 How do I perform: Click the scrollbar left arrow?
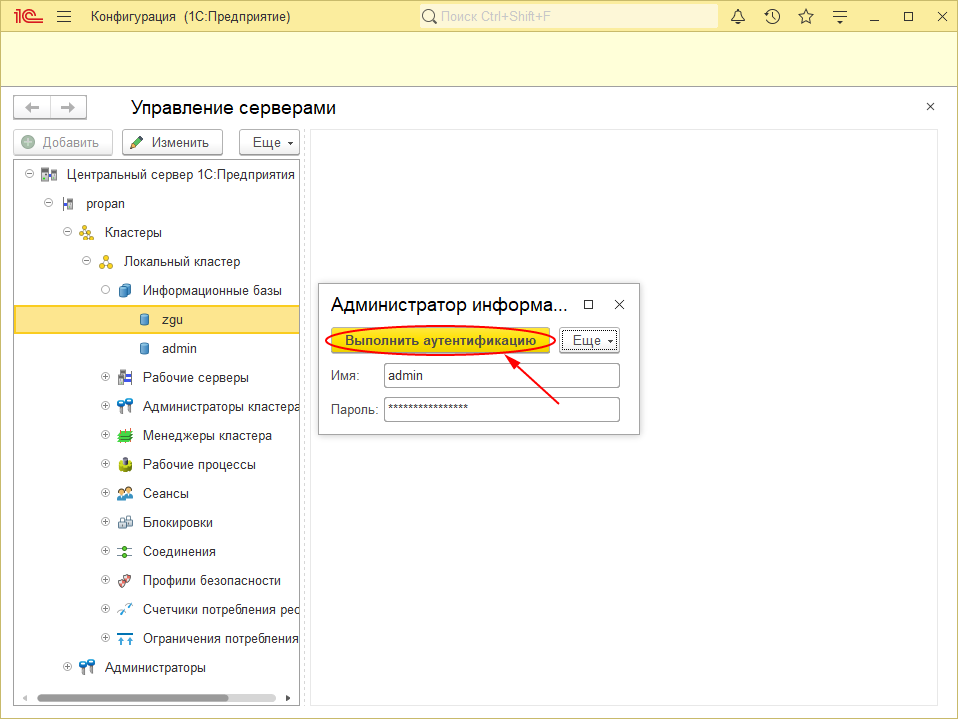(x=25, y=698)
